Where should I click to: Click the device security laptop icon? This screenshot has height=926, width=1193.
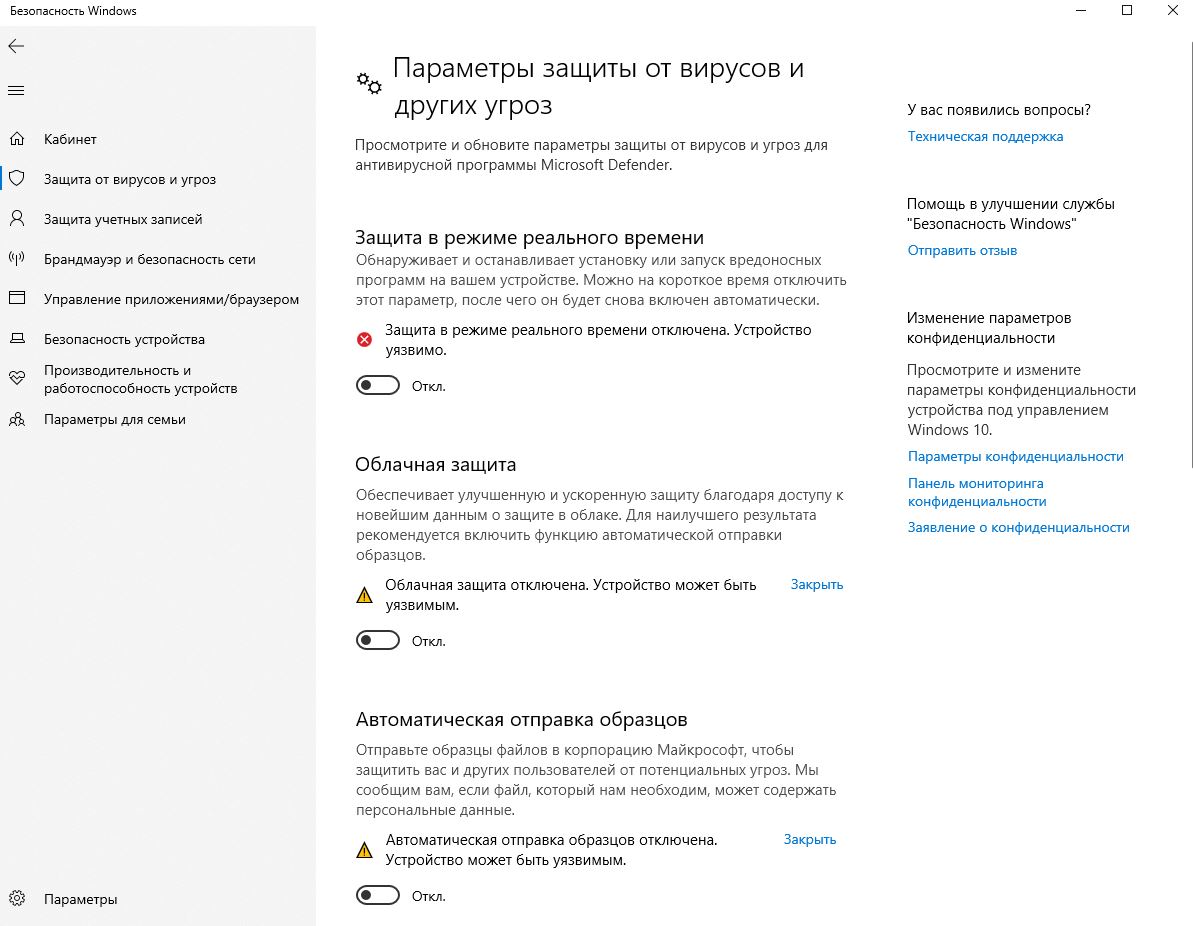tap(17, 339)
